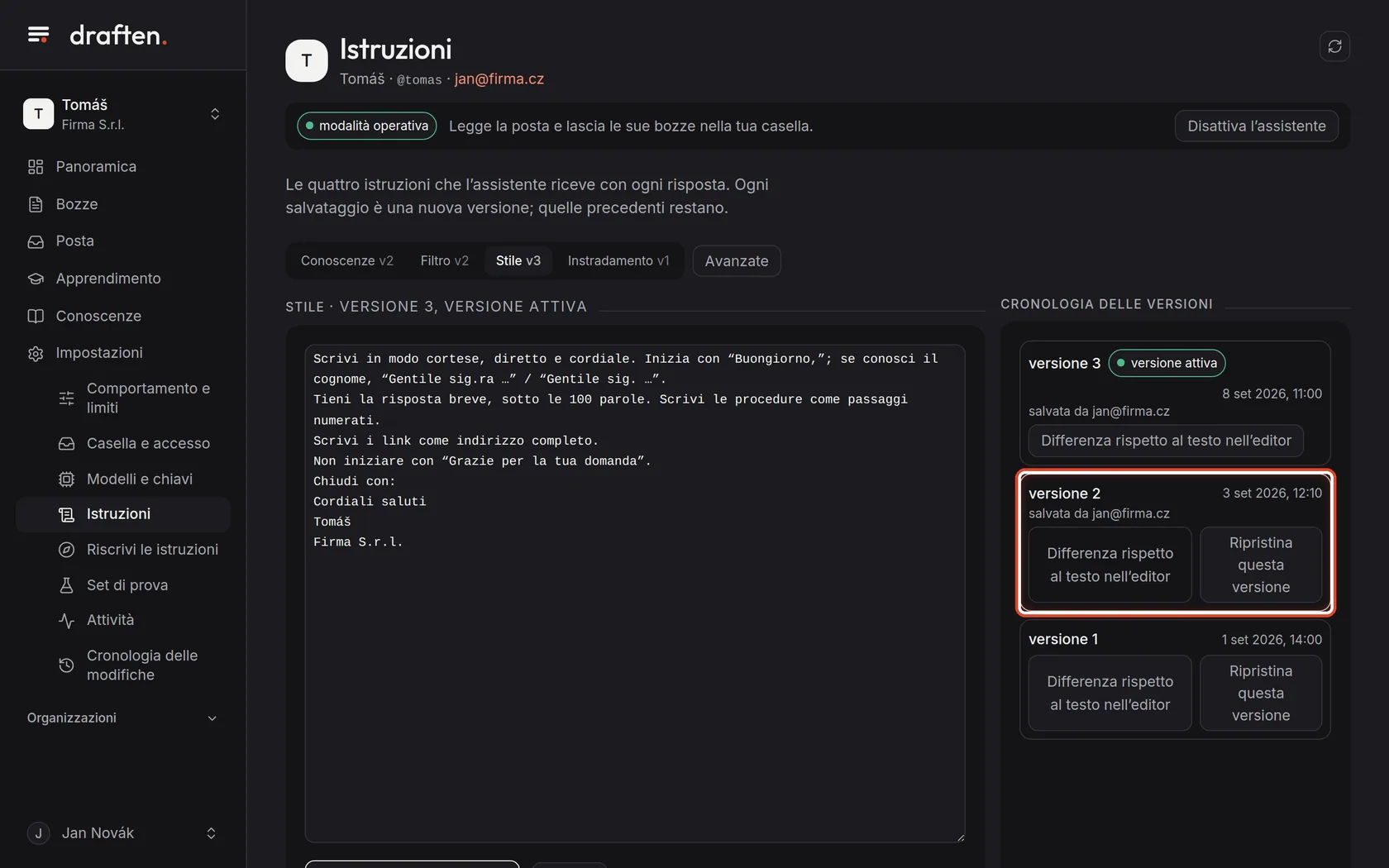Screen dimensions: 1389x868
Task: Switch to the Filtro v2 tab
Action: click(x=445, y=260)
